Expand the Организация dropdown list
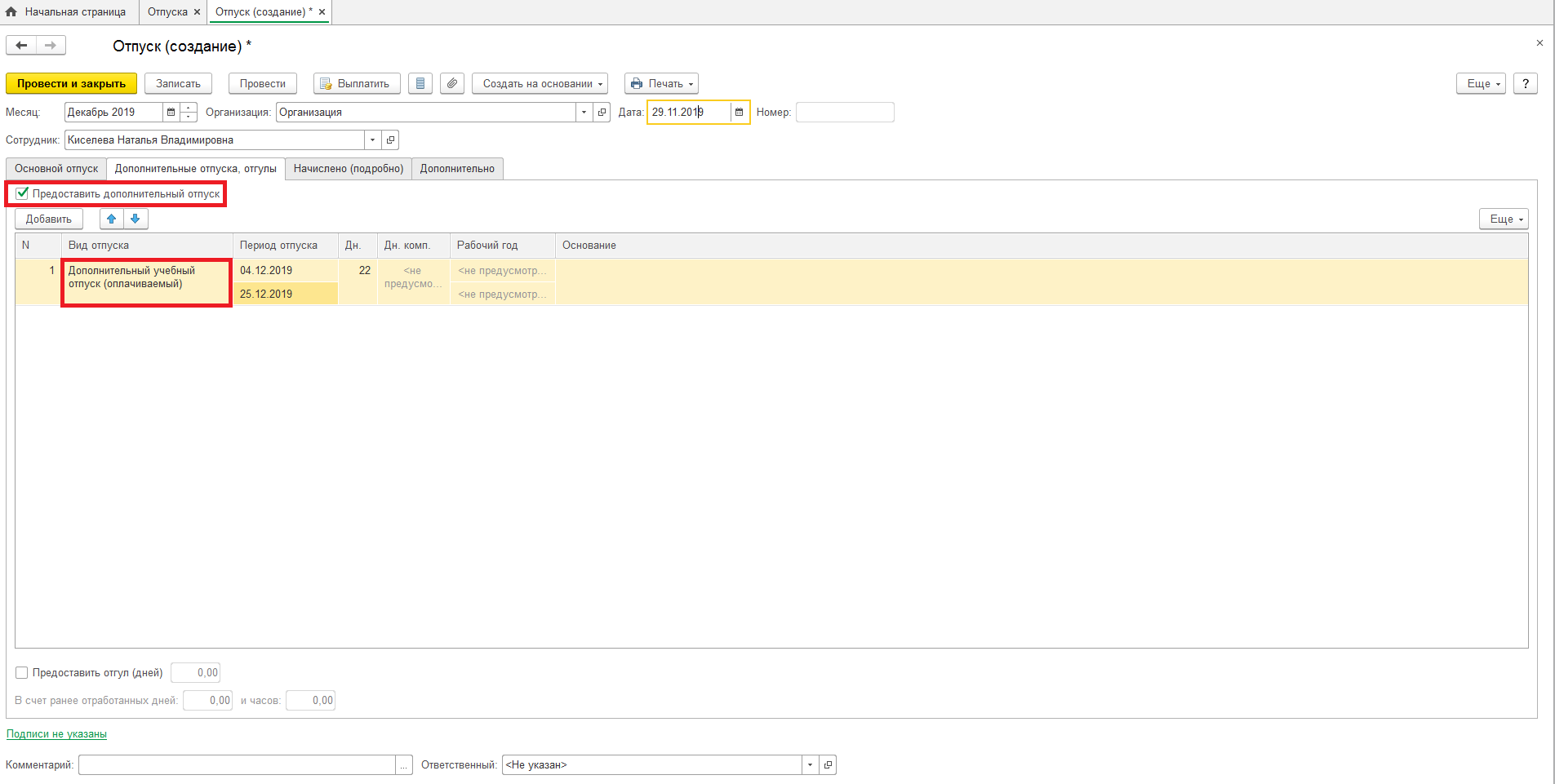 (x=584, y=113)
